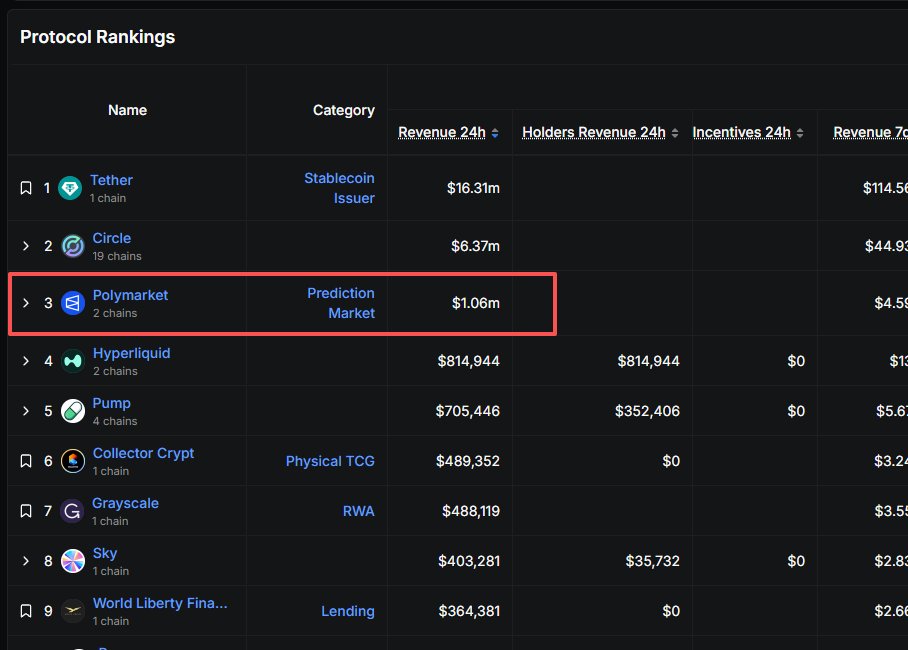Viewport: 908px width, 650px height.
Task: Click the Category column header
Action: (x=344, y=109)
